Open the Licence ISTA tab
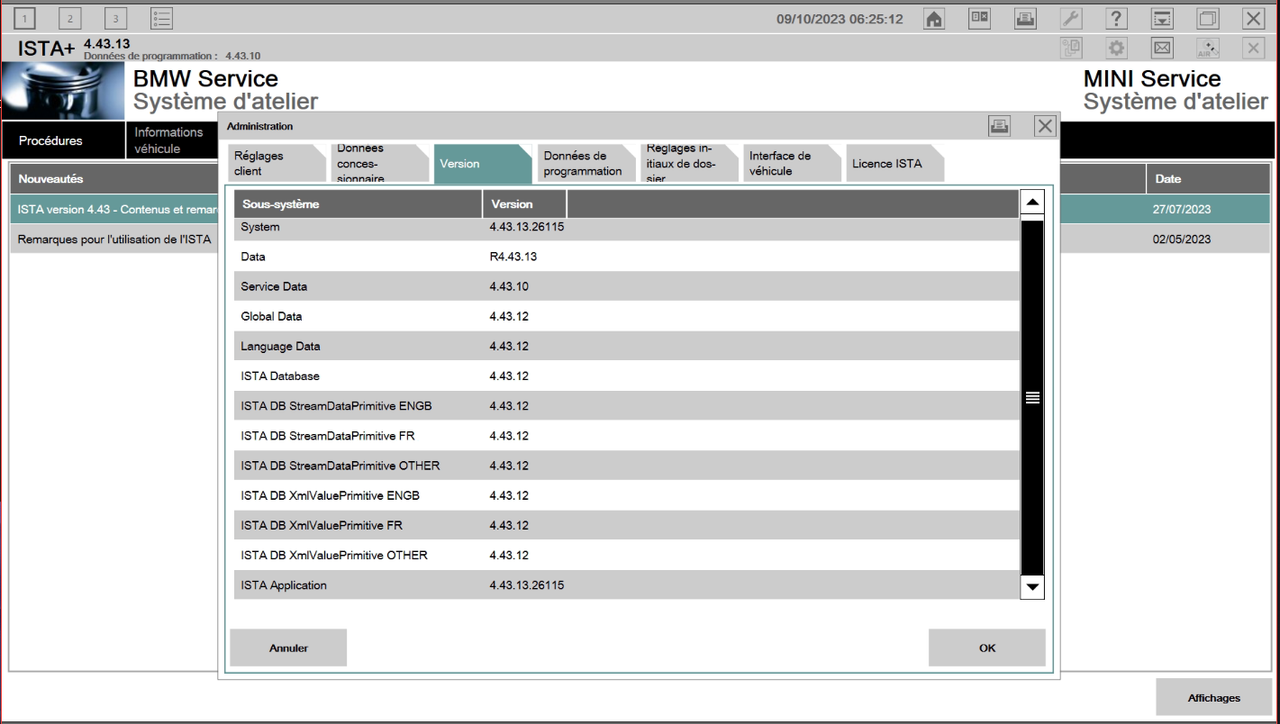Image resolution: width=1280 pixels, height=724 pixels. pos(895,163)
